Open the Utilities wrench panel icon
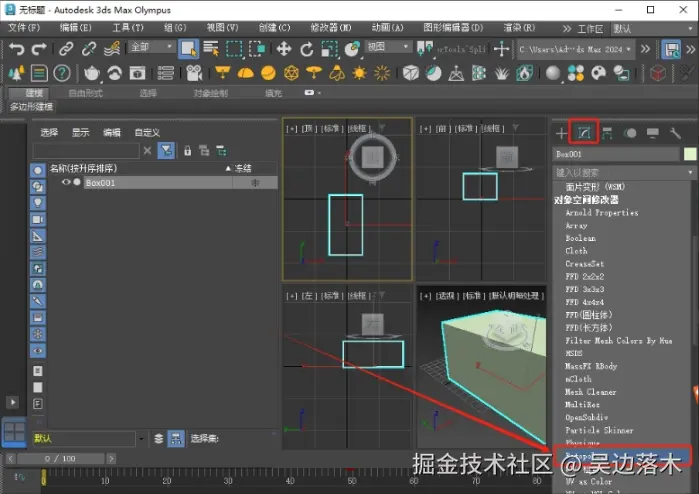Screen dimensions: 699x494 tap(675, 133)
